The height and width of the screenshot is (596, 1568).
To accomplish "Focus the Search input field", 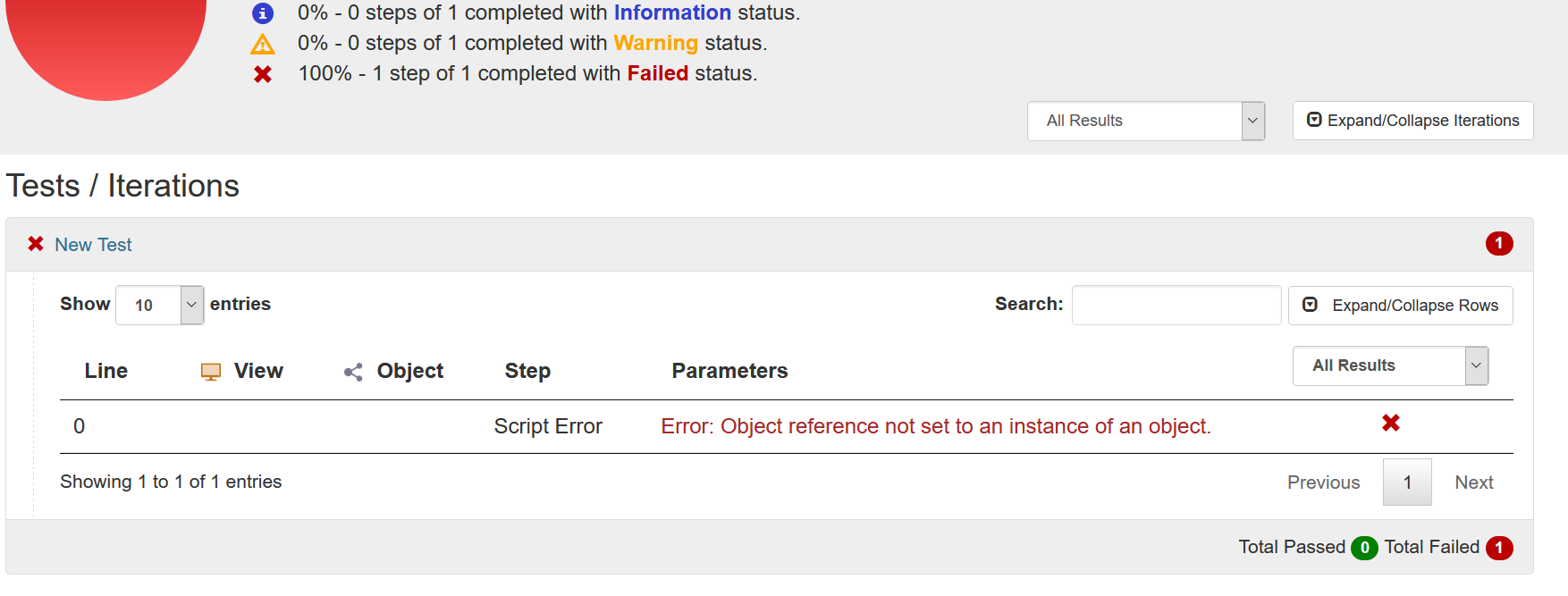I will [1176, 306].
